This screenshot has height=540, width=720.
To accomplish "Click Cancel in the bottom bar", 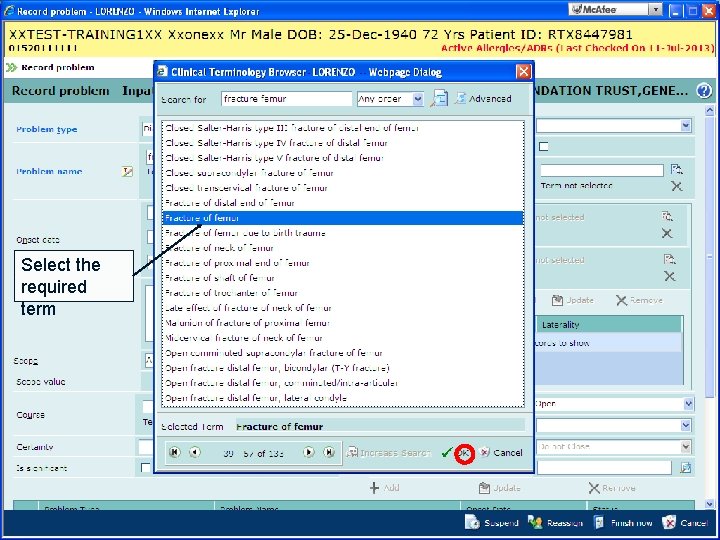I will 685,523.
